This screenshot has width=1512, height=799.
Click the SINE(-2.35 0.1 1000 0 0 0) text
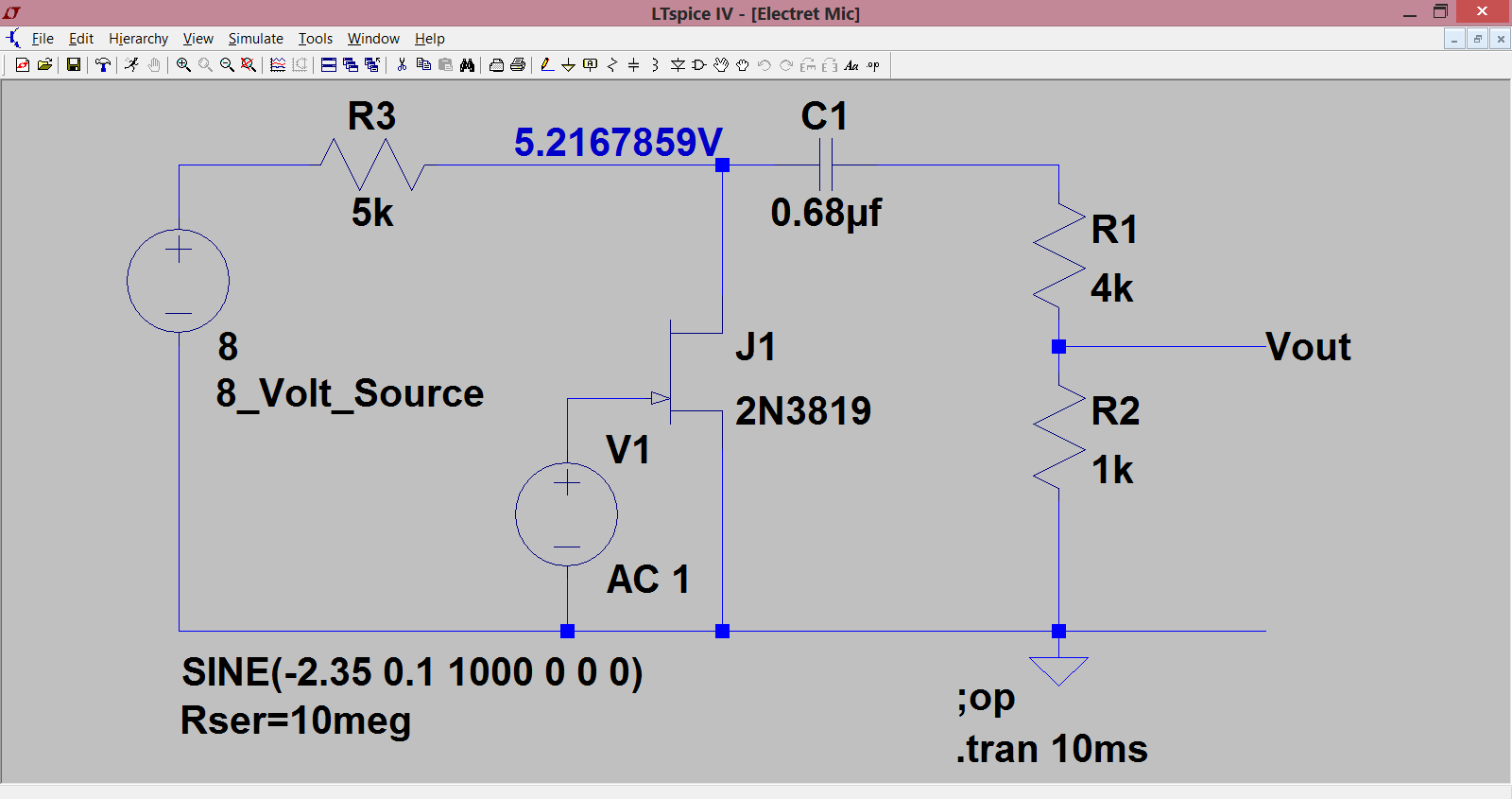click(412, 672)
